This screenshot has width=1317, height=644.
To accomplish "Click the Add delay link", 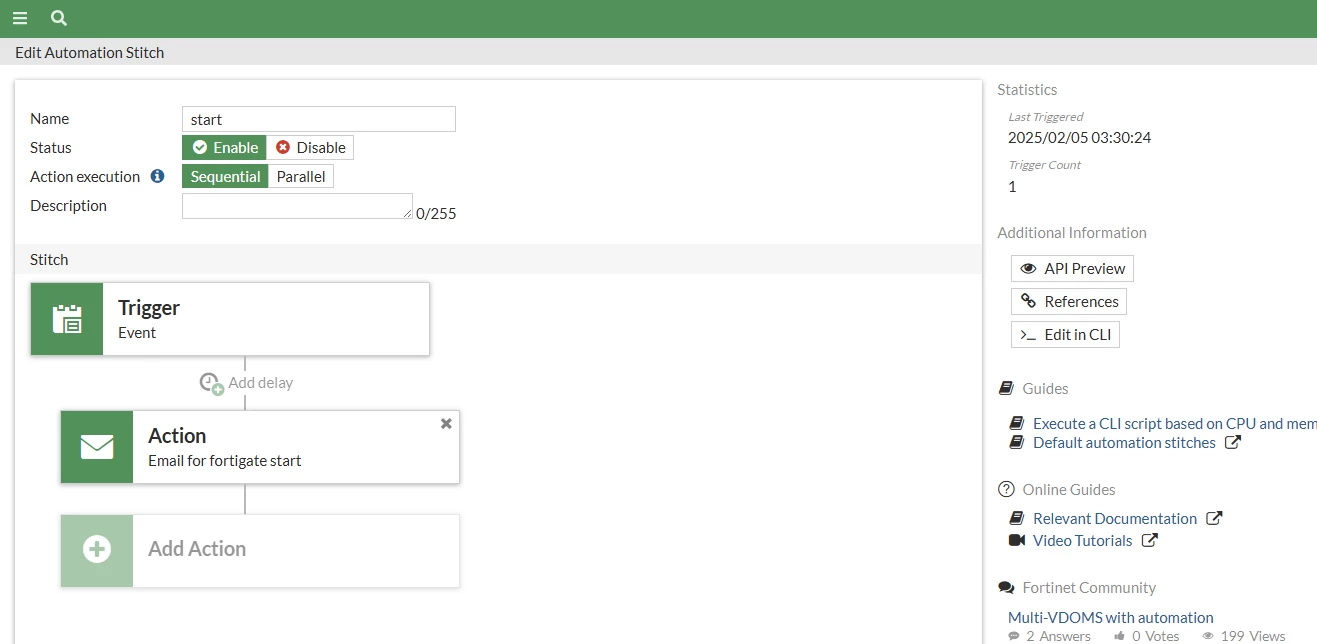I will 260,382.
